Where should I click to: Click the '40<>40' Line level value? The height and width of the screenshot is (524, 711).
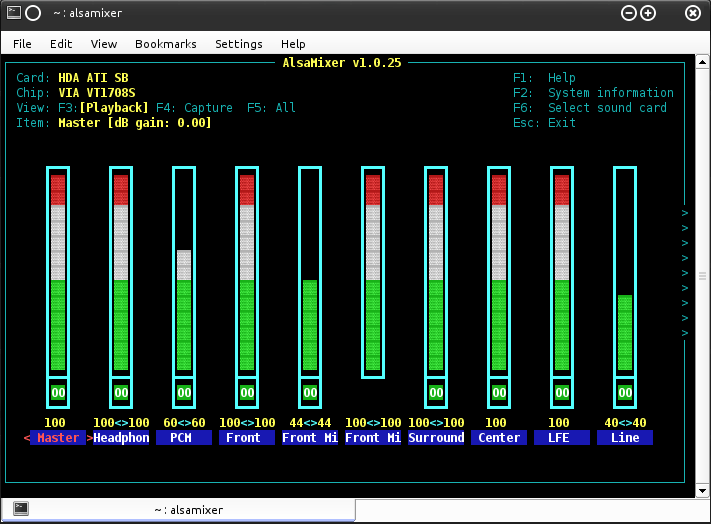pos(625,423)
